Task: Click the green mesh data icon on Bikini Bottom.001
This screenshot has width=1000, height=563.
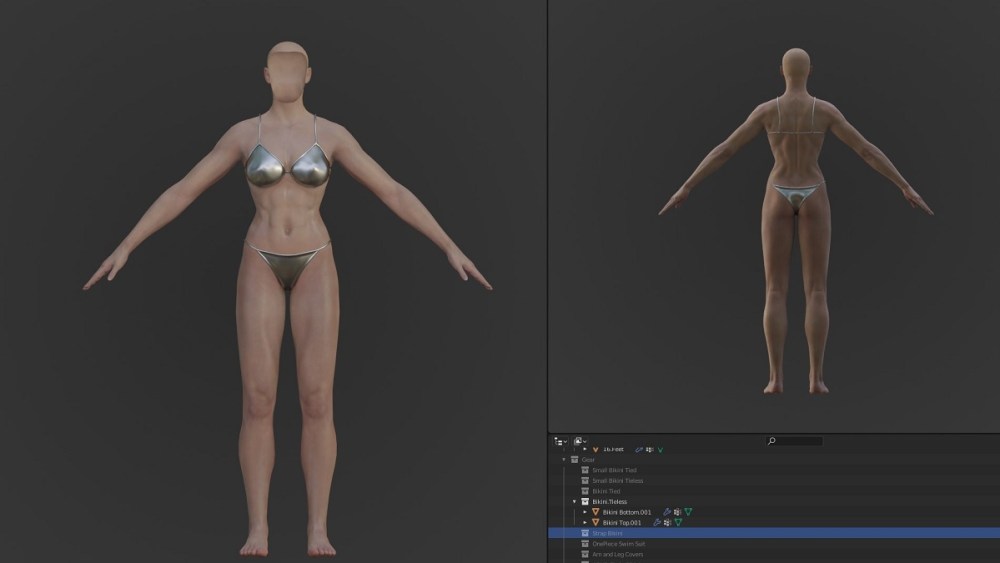Action: point(688,512)
